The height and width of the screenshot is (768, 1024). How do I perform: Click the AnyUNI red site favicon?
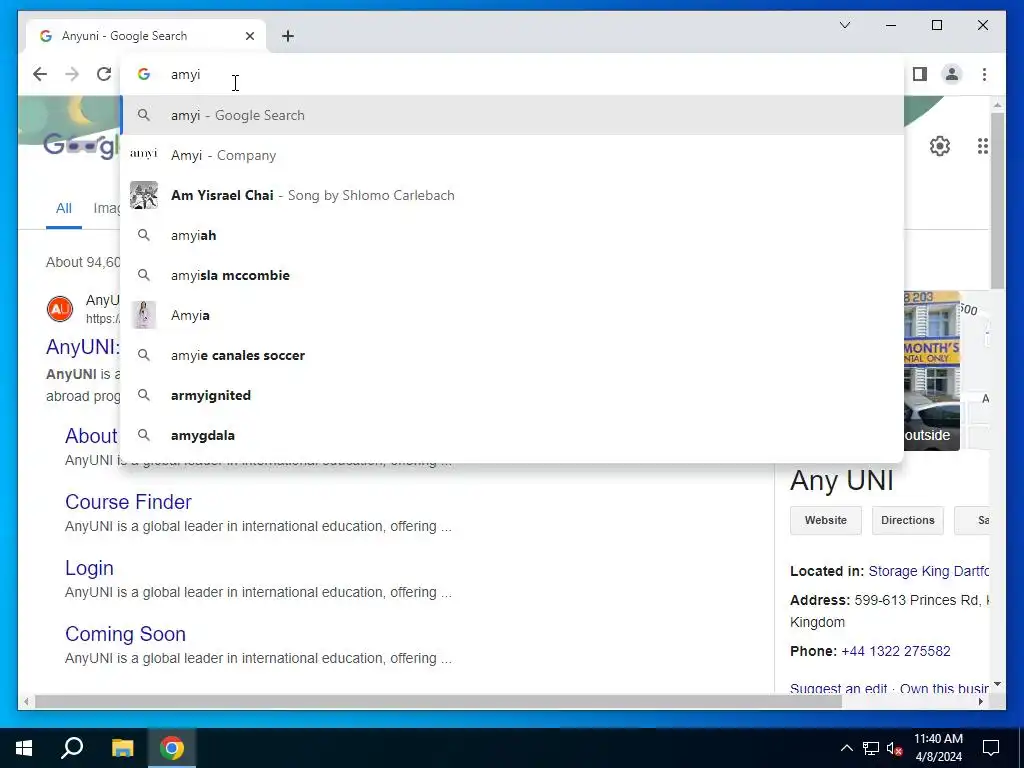(x=60, y=309)
